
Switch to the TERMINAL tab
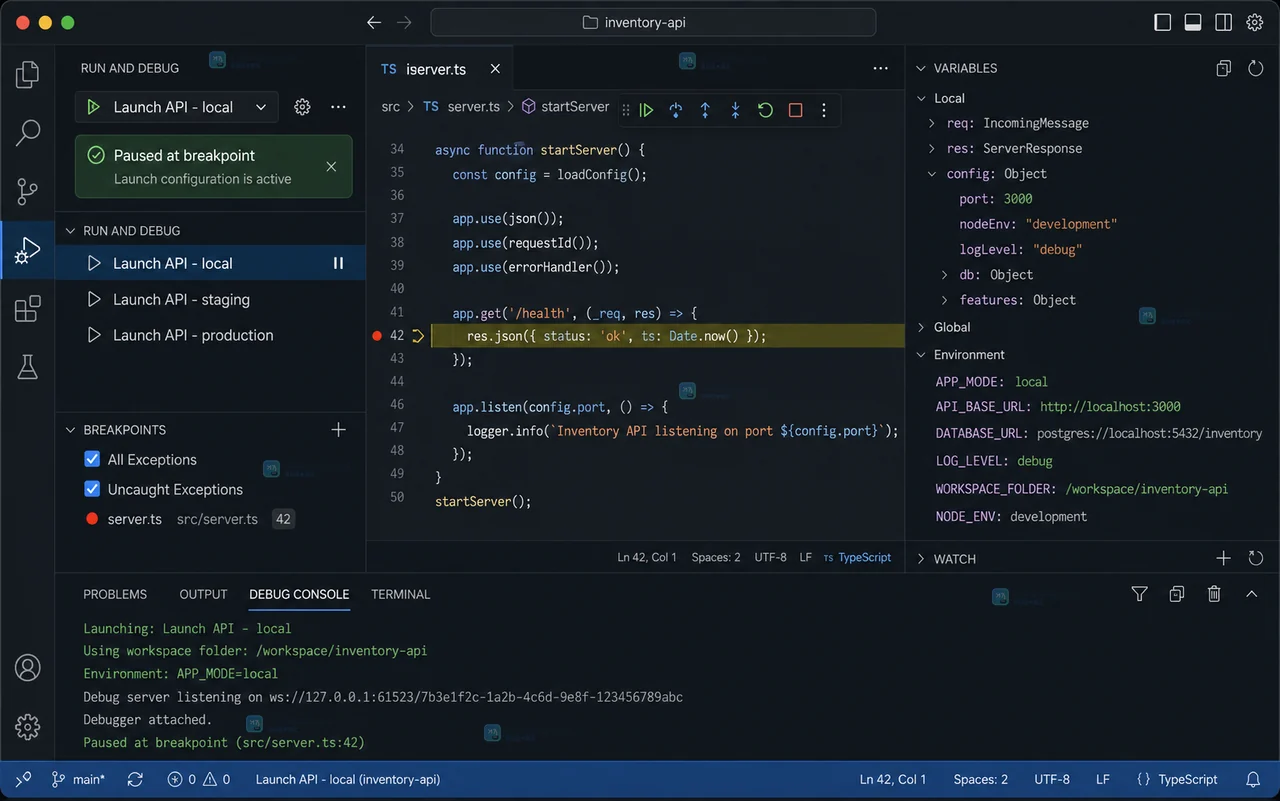click(x=400, y=594)
